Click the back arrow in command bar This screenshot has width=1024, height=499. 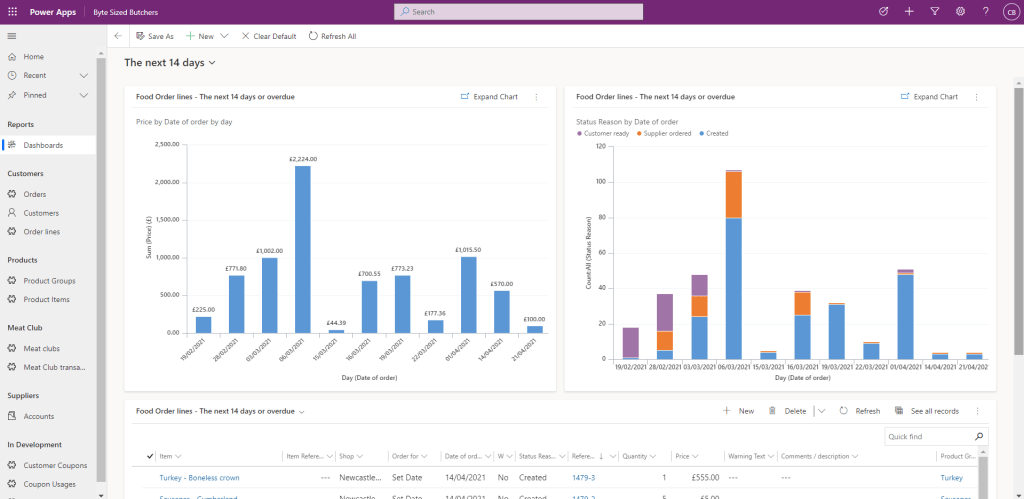(x=118, y=36)
